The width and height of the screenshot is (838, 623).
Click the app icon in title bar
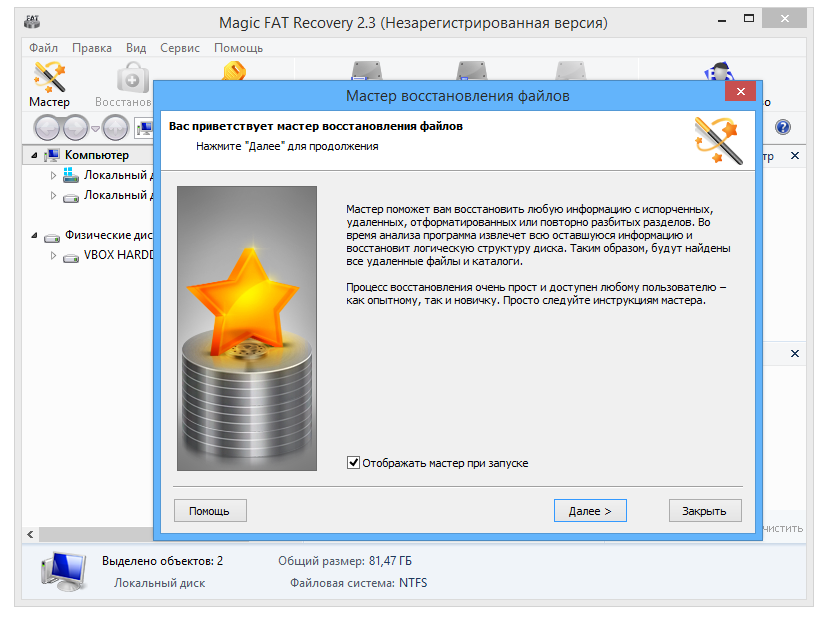pyautogui.click(x=32, y=22)
